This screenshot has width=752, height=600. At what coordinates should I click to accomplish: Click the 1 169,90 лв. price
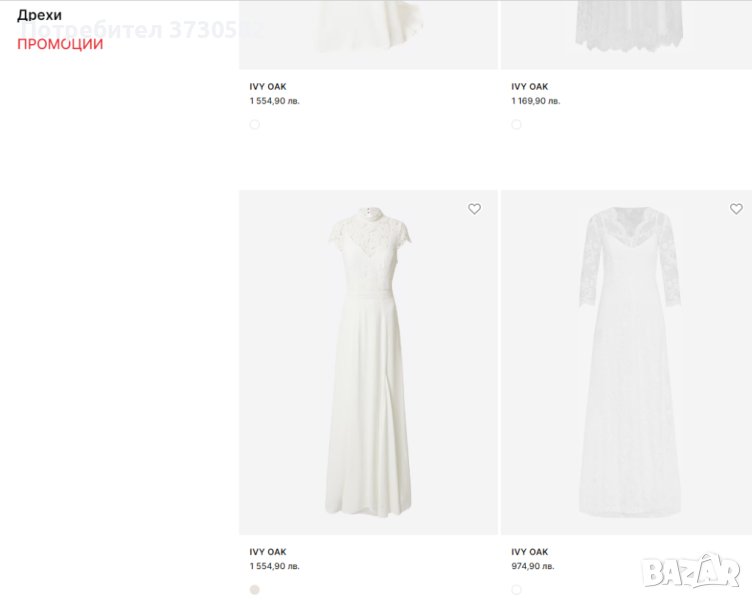point(536,101)
